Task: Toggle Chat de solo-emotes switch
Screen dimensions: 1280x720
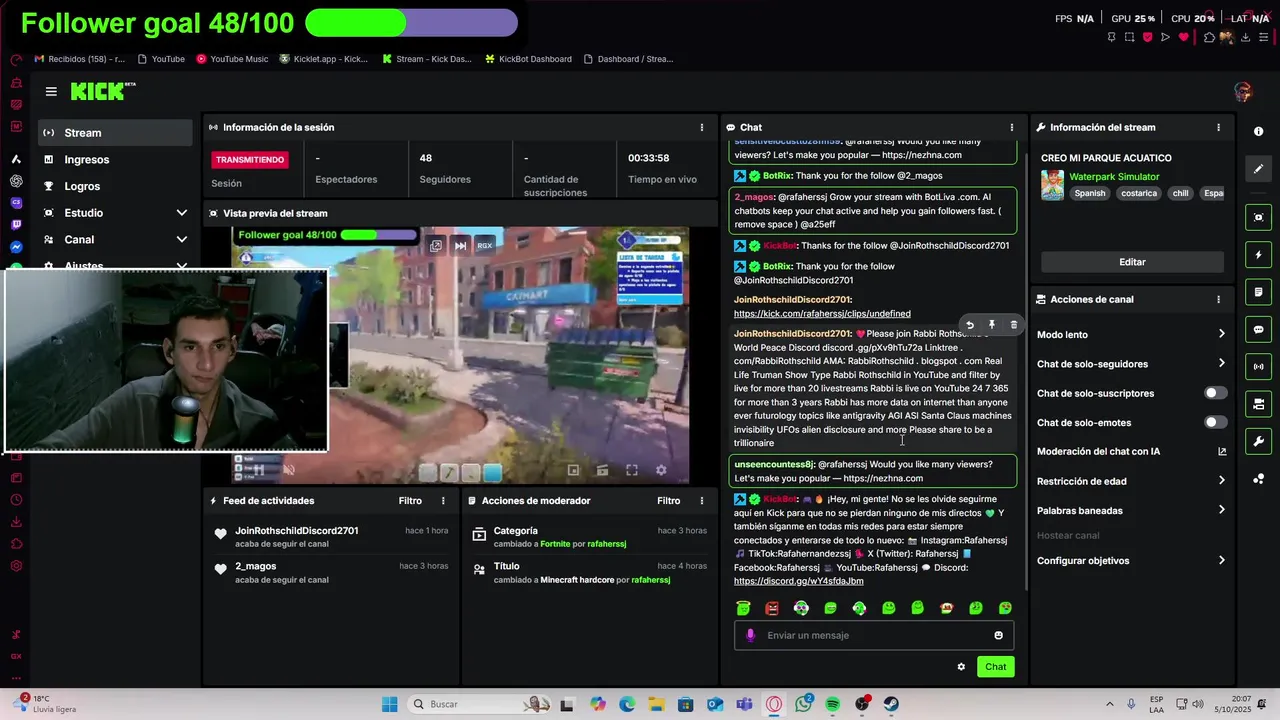Action: [1215, 422]
